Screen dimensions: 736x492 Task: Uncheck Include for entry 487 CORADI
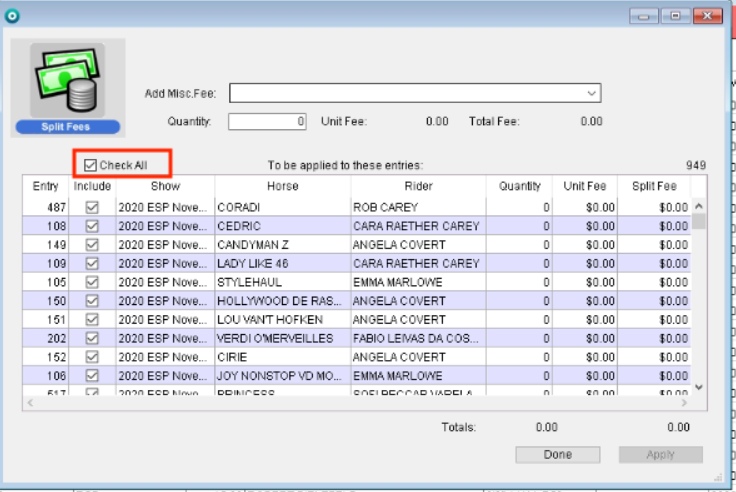click(92, 207)
